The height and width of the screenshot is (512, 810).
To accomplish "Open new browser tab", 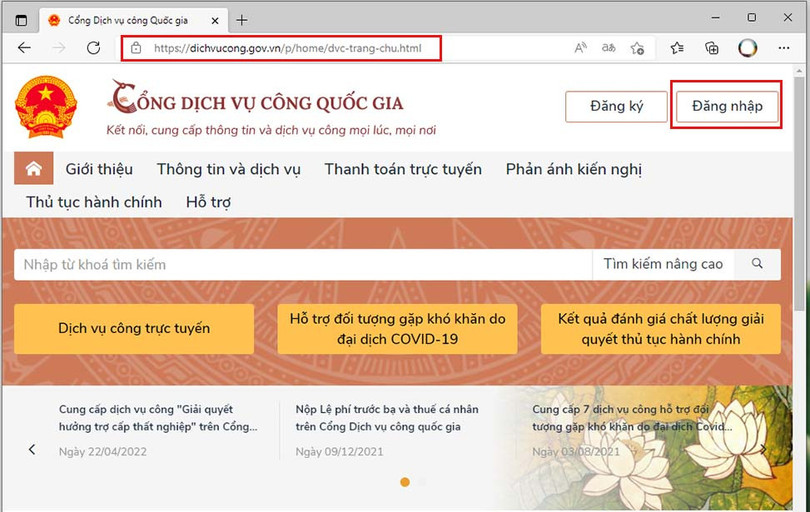I will [242, 20].
